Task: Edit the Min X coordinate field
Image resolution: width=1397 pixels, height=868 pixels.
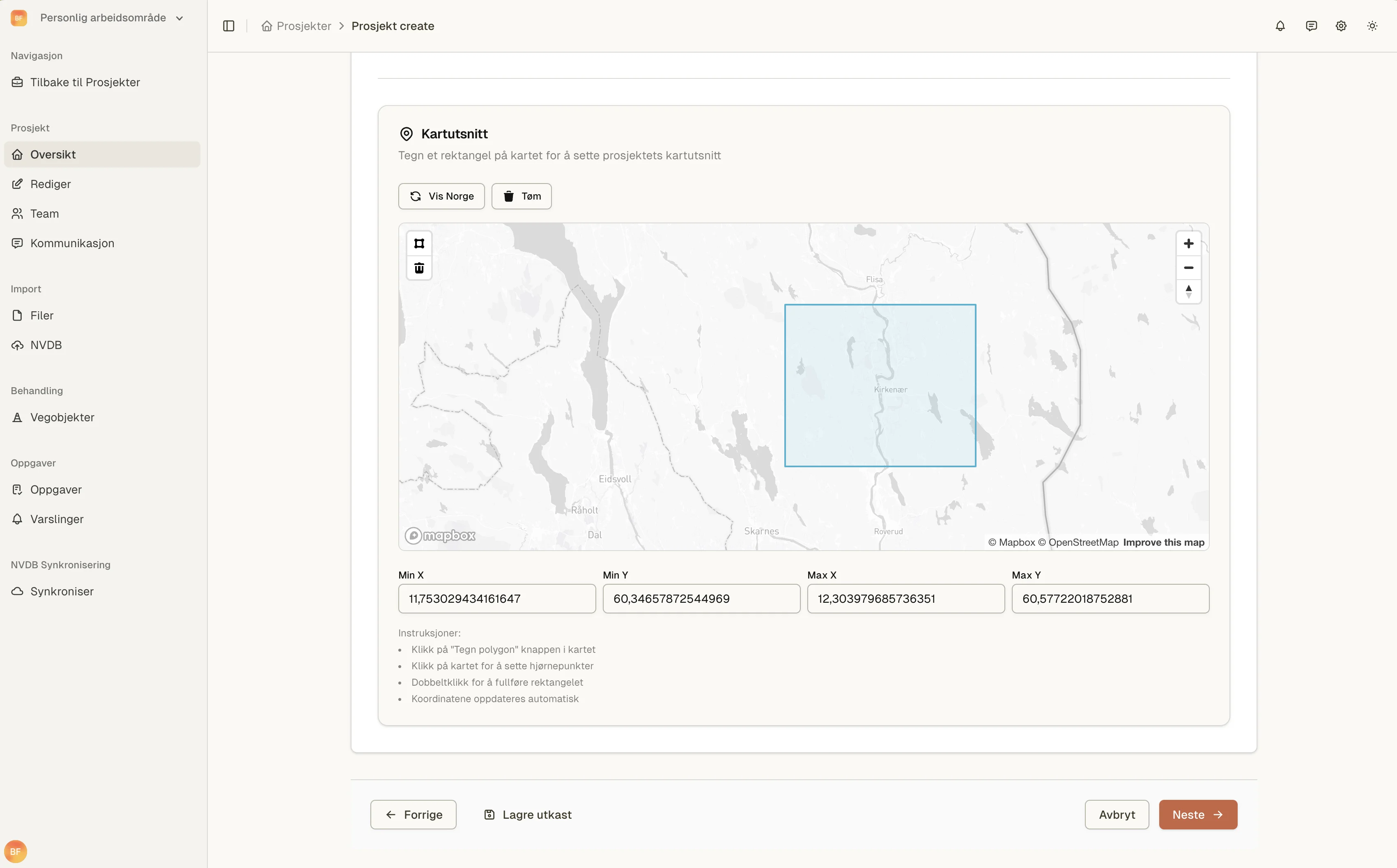Action: 496,598
